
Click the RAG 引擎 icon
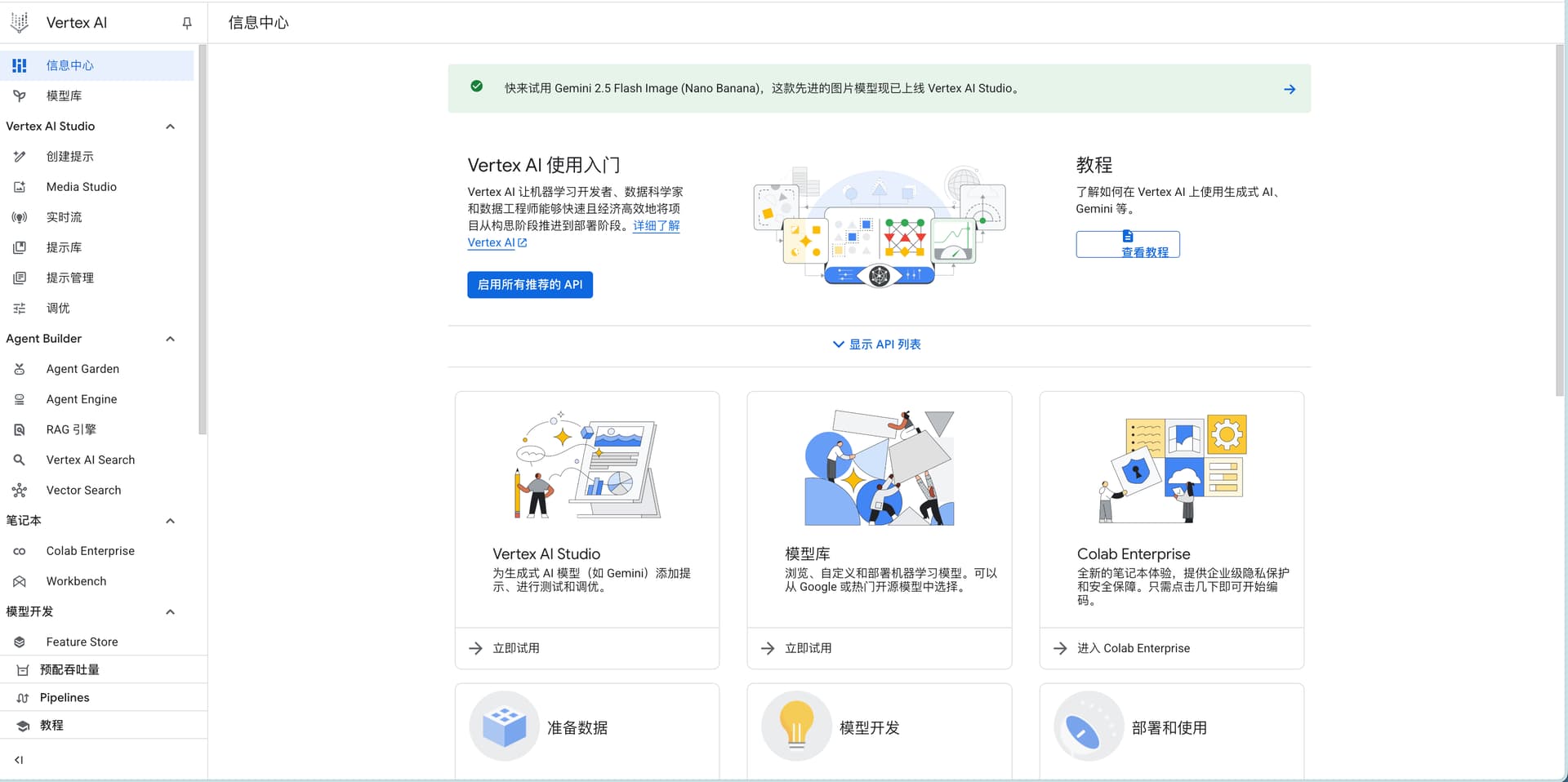pyautogui.click(x=20, y=429)
